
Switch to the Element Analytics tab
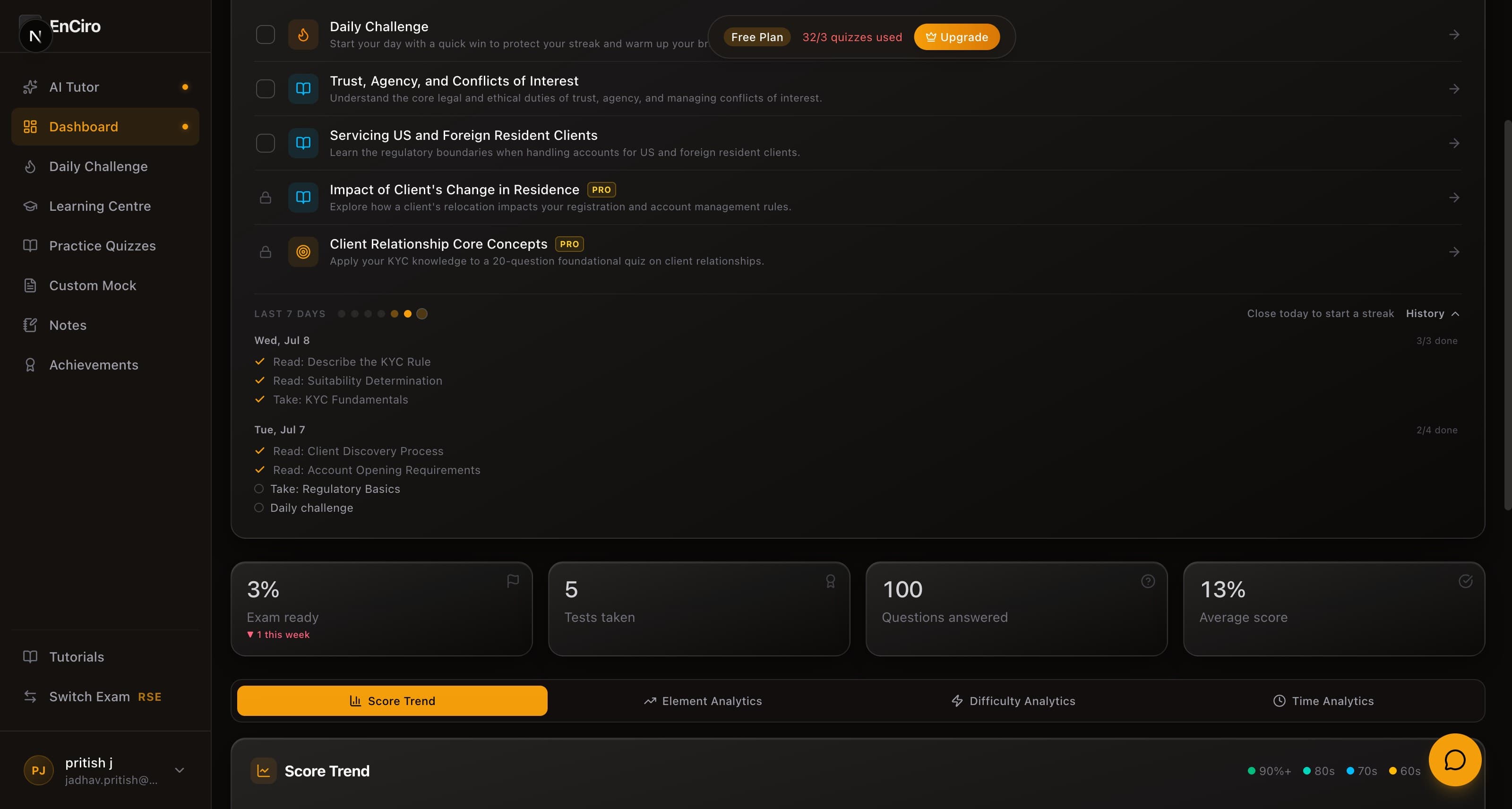pyautogui.click(x=703, y=701)
